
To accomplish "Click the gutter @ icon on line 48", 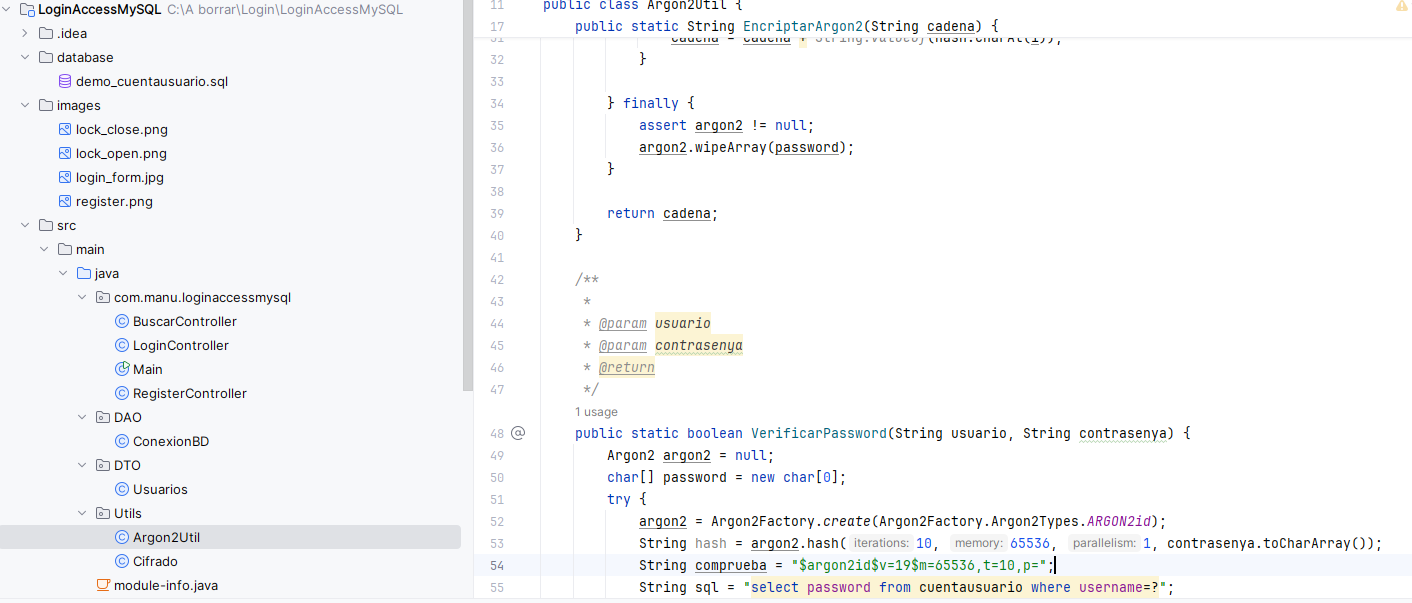I will click(518, 433).
